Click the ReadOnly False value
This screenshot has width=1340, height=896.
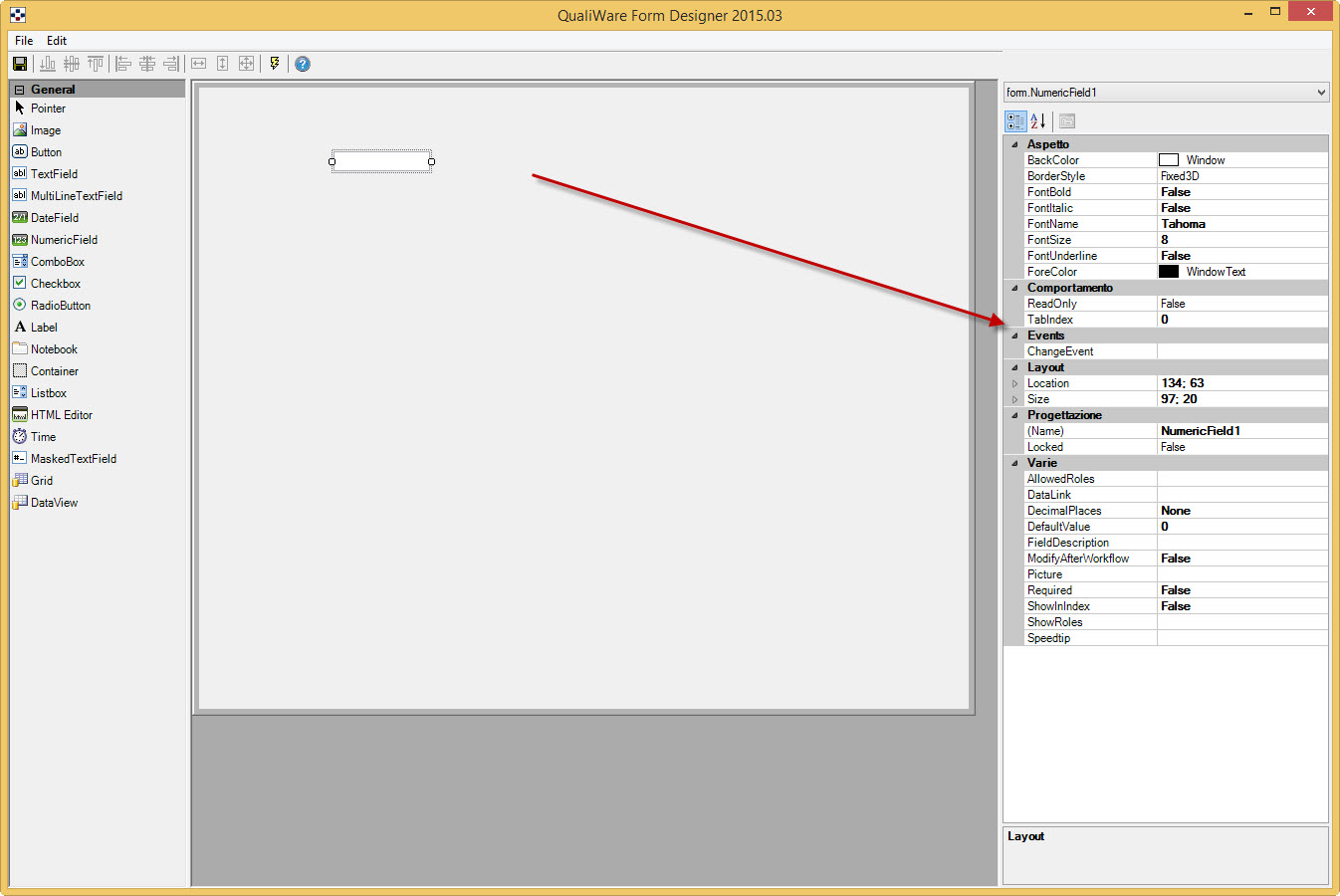point(1242,304)
